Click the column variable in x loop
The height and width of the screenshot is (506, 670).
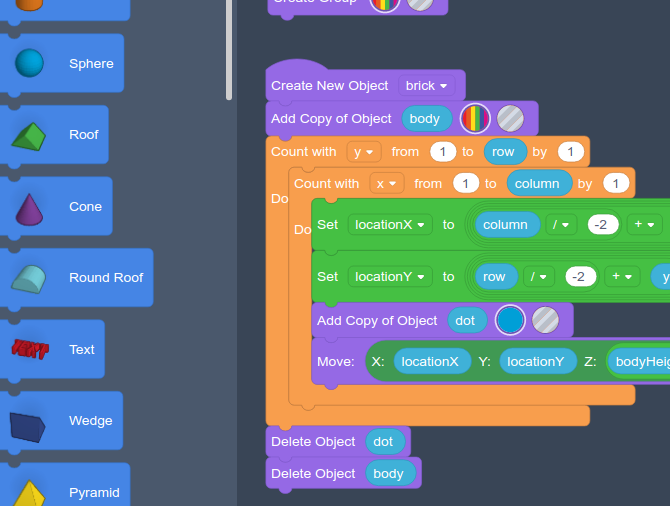(539, 184)
